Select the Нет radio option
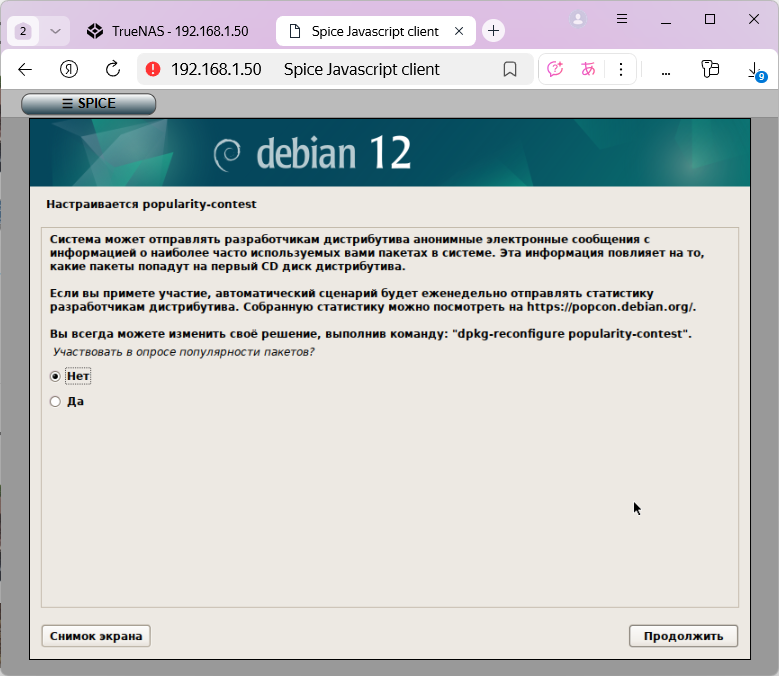Image resolution: width=779 pixels, height=676 pixels. (x=55, y=376)
